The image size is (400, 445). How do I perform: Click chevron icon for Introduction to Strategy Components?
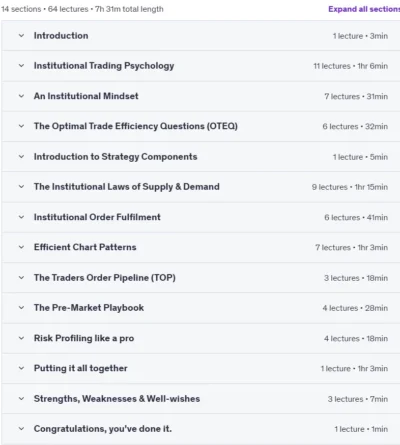(x=21, y=156)
